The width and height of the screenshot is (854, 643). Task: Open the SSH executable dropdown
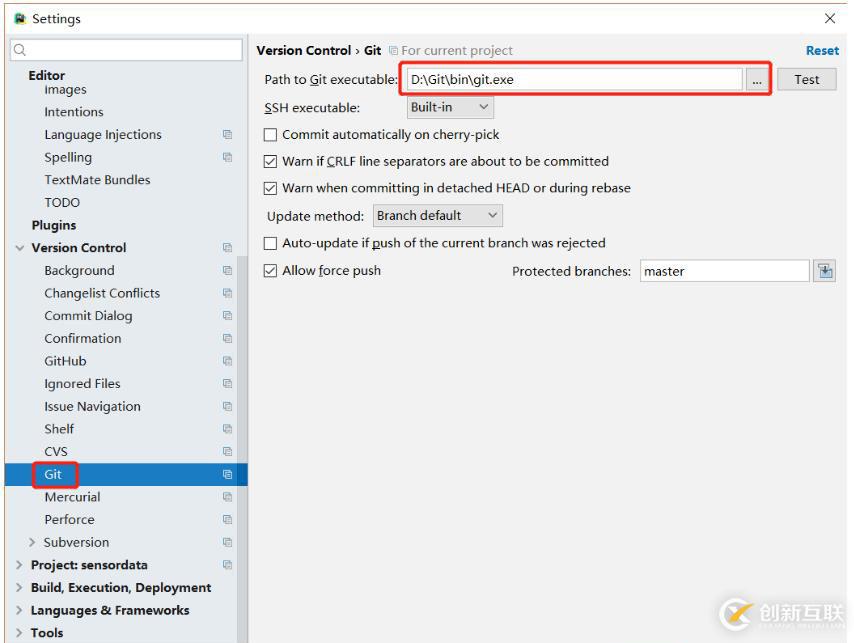(x=450, y=107)
